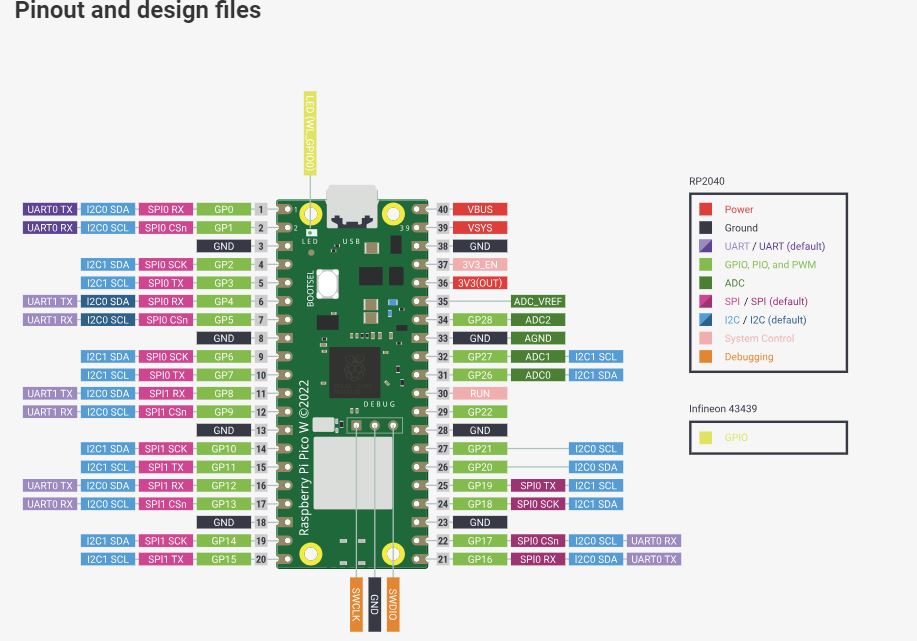Click the GND label at pin 38

(480, 246)
